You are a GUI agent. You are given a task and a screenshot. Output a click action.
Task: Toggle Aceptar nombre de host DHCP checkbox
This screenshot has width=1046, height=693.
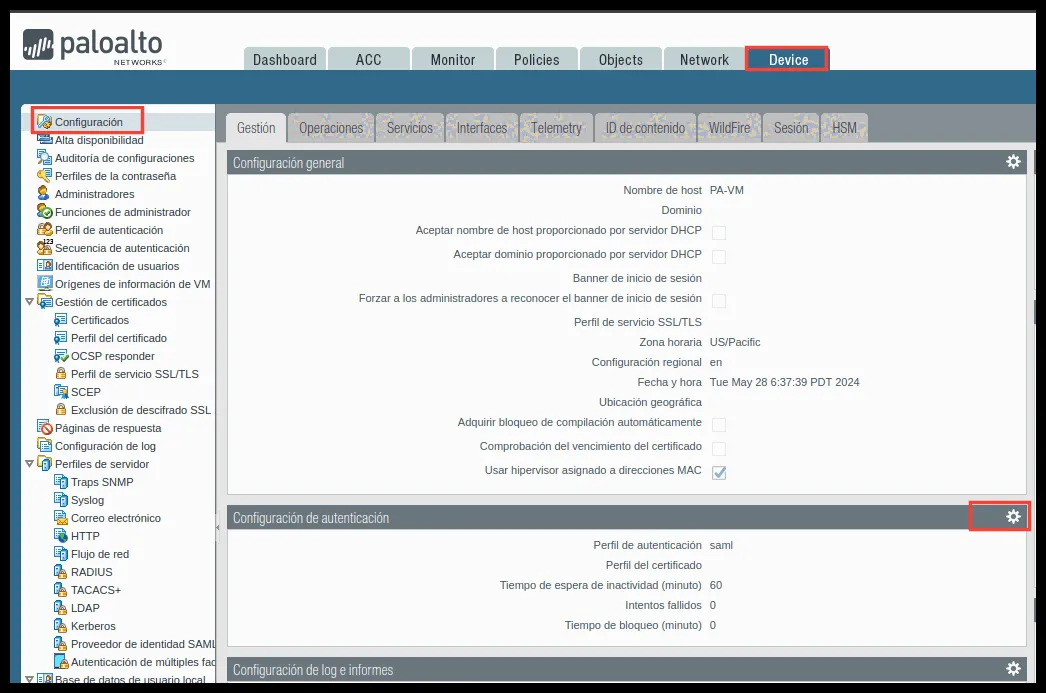click(x=718, y=232)
